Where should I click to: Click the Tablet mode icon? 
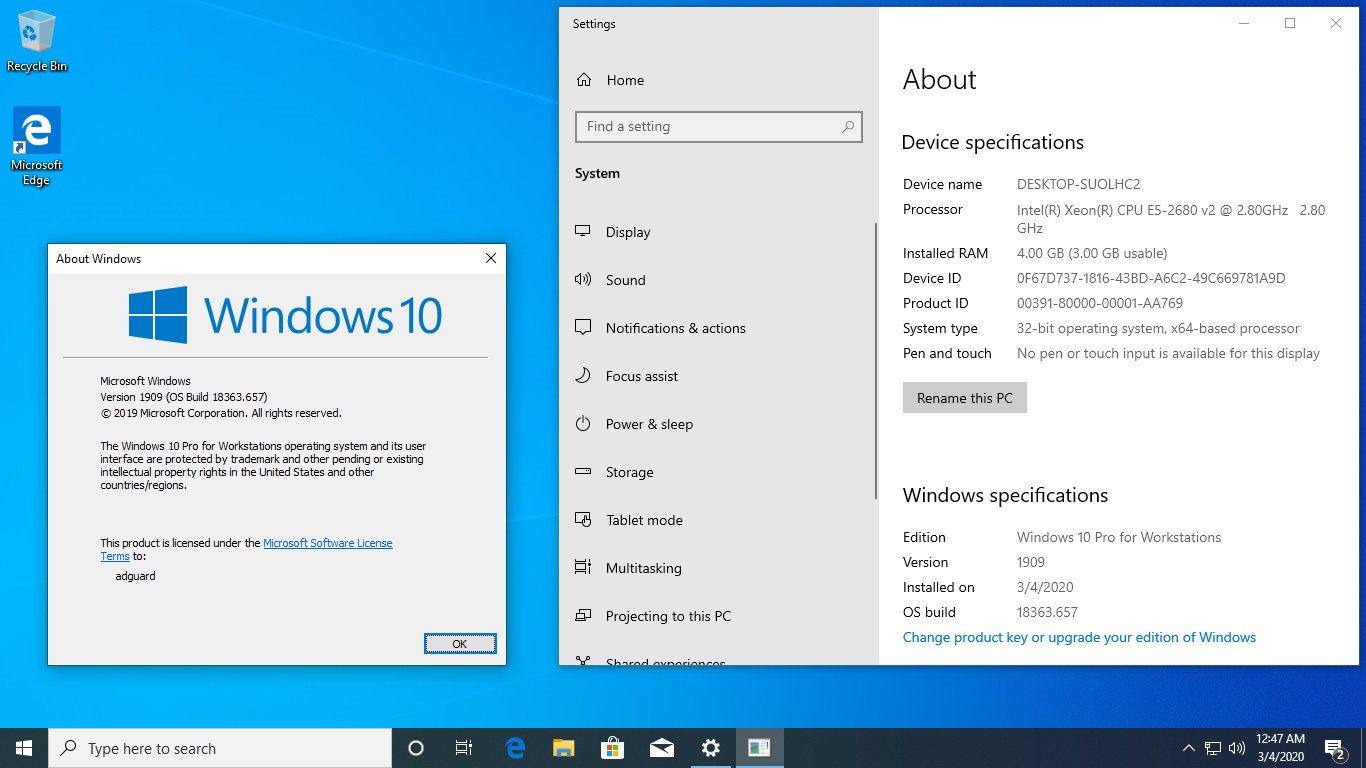(x=583, y=520)
